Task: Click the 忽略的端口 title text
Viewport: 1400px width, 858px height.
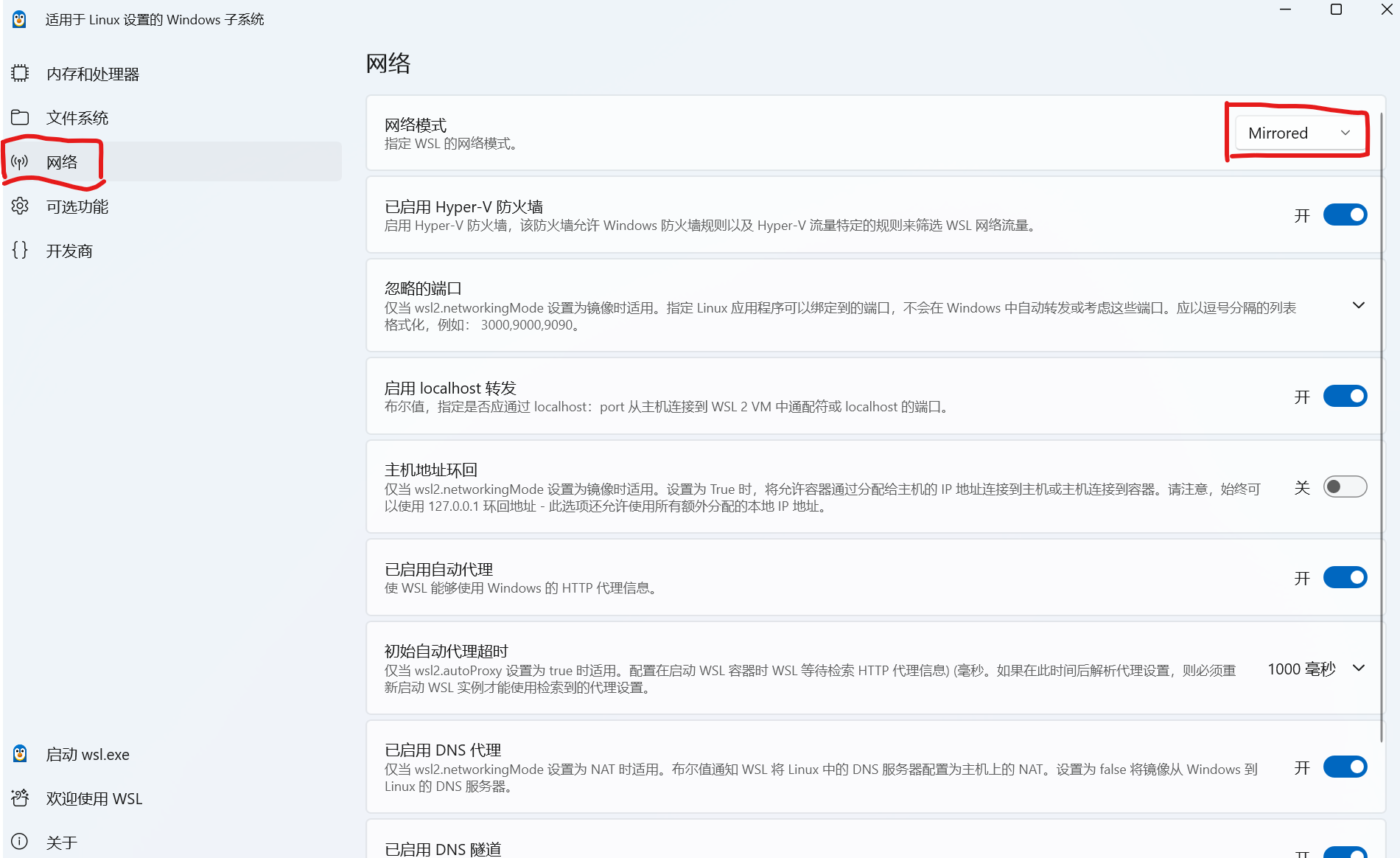Action: point(423,288)
